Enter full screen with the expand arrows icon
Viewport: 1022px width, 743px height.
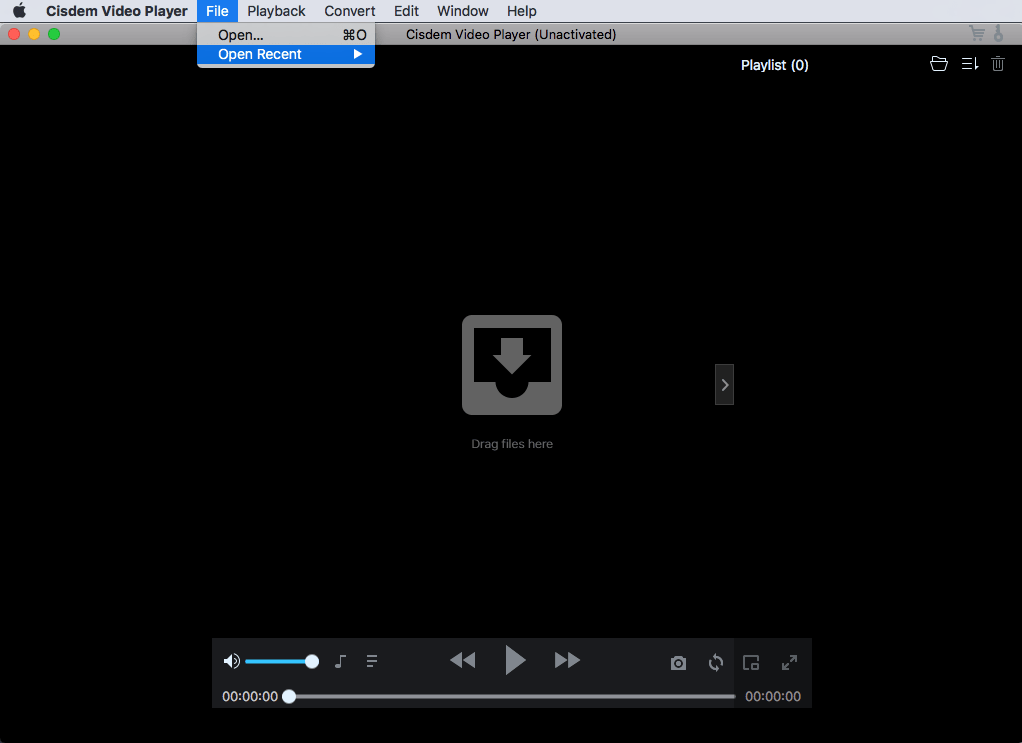tap(789, 662)
